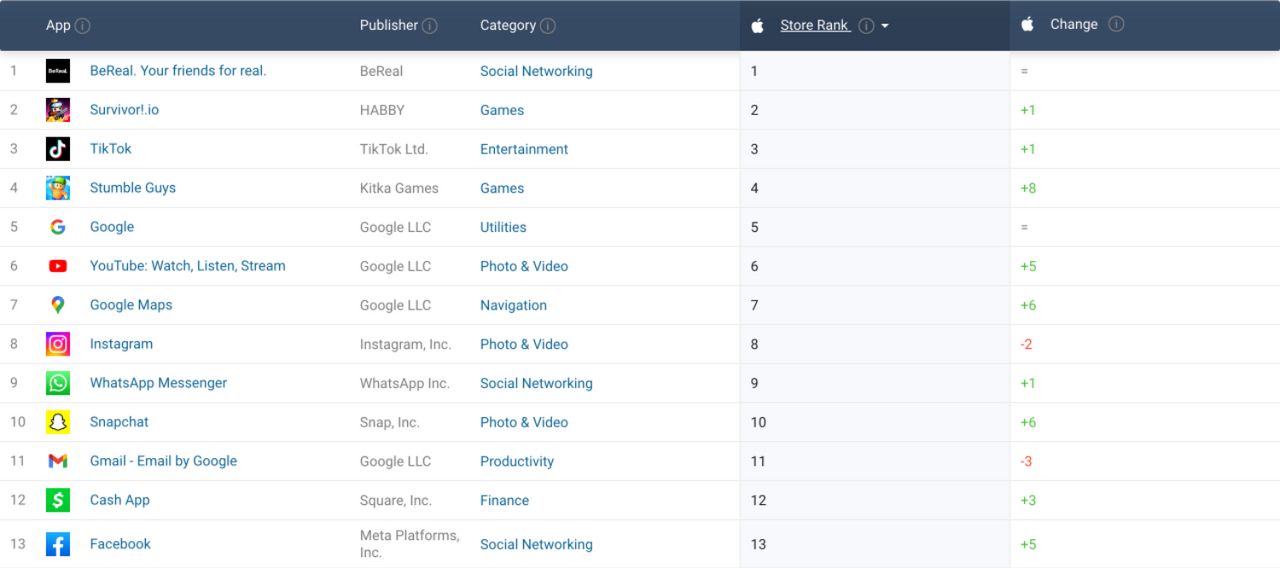Open the Finance category link
Screen dimensions: 1280x568
click(504, 500)
